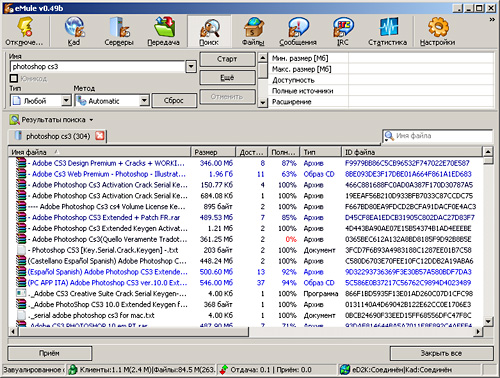Click archive icon of (PC APP ITA) Adobe Photoshop

click(21, 282)
